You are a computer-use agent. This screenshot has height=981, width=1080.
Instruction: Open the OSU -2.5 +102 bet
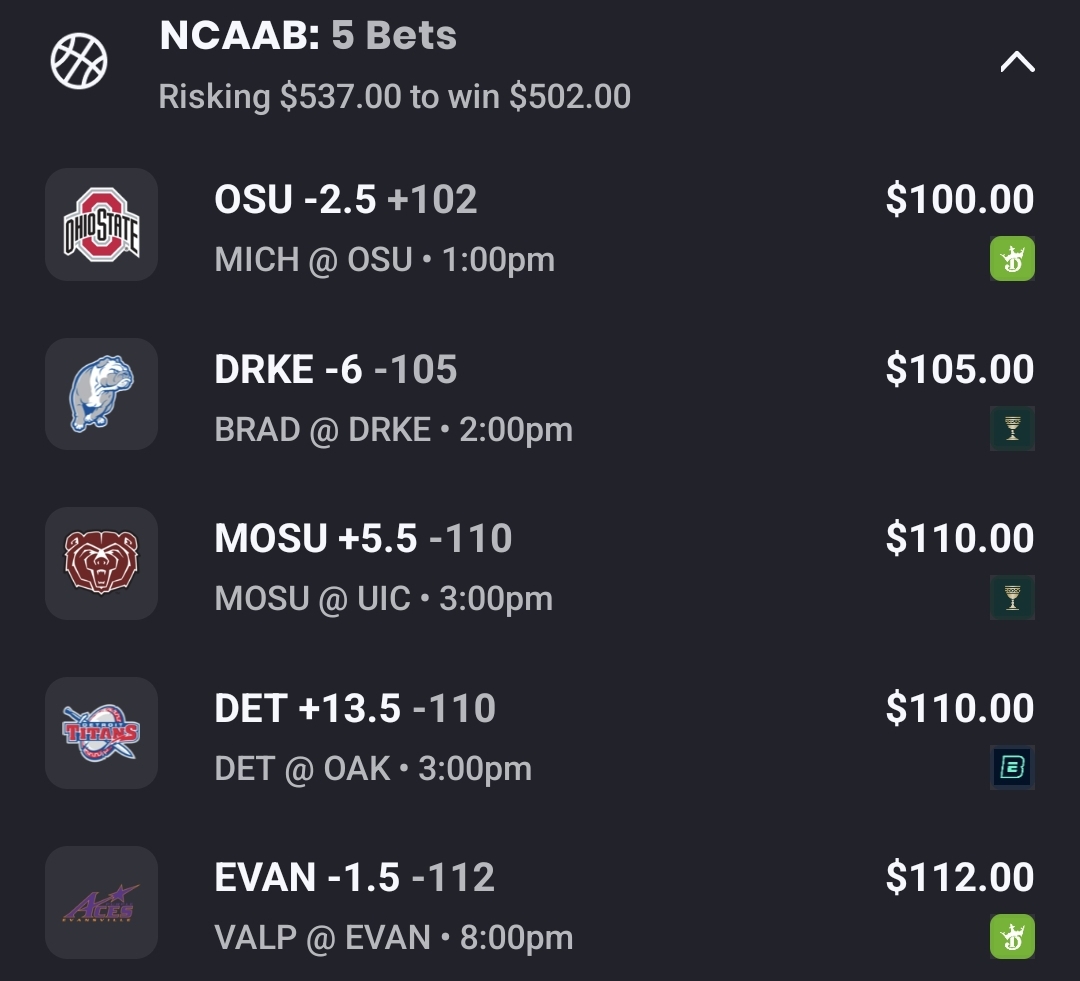pos(345,200)
